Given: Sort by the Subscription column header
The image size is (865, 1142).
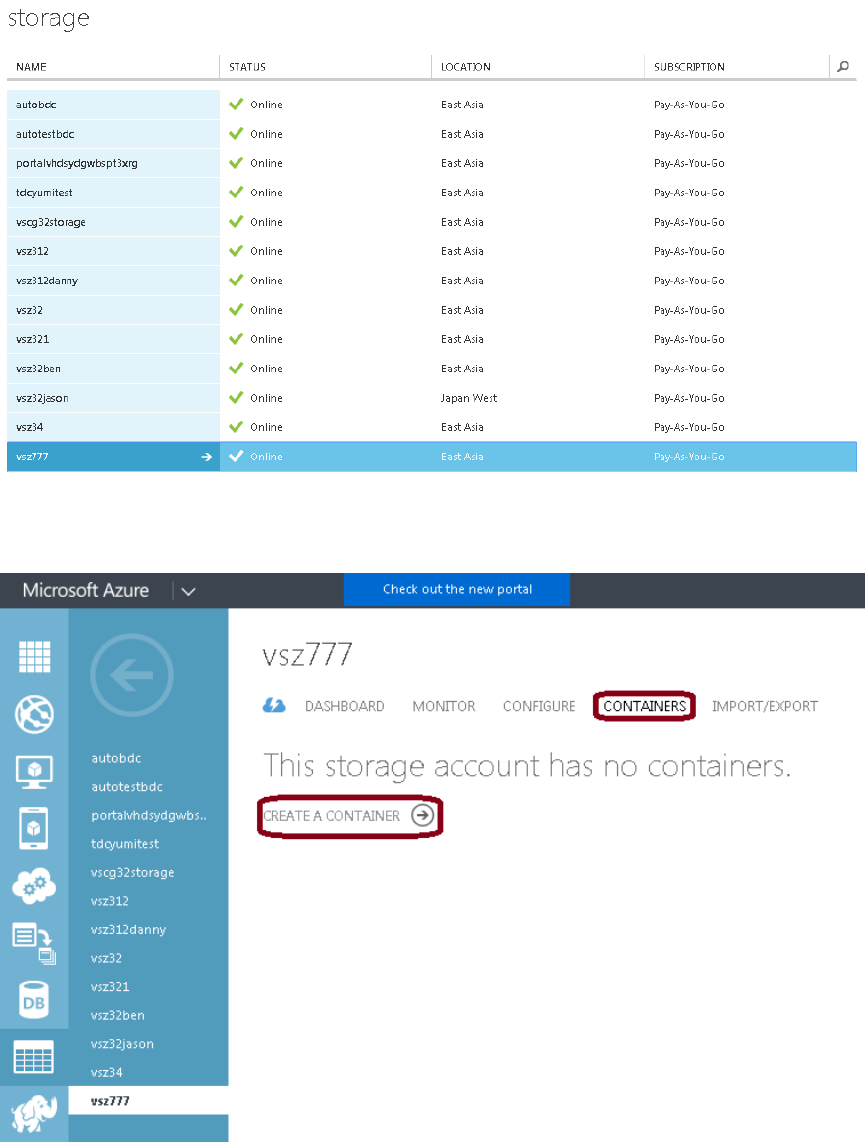Looking at the screenshot, I should pyautogui.click(x=689, y=66).
